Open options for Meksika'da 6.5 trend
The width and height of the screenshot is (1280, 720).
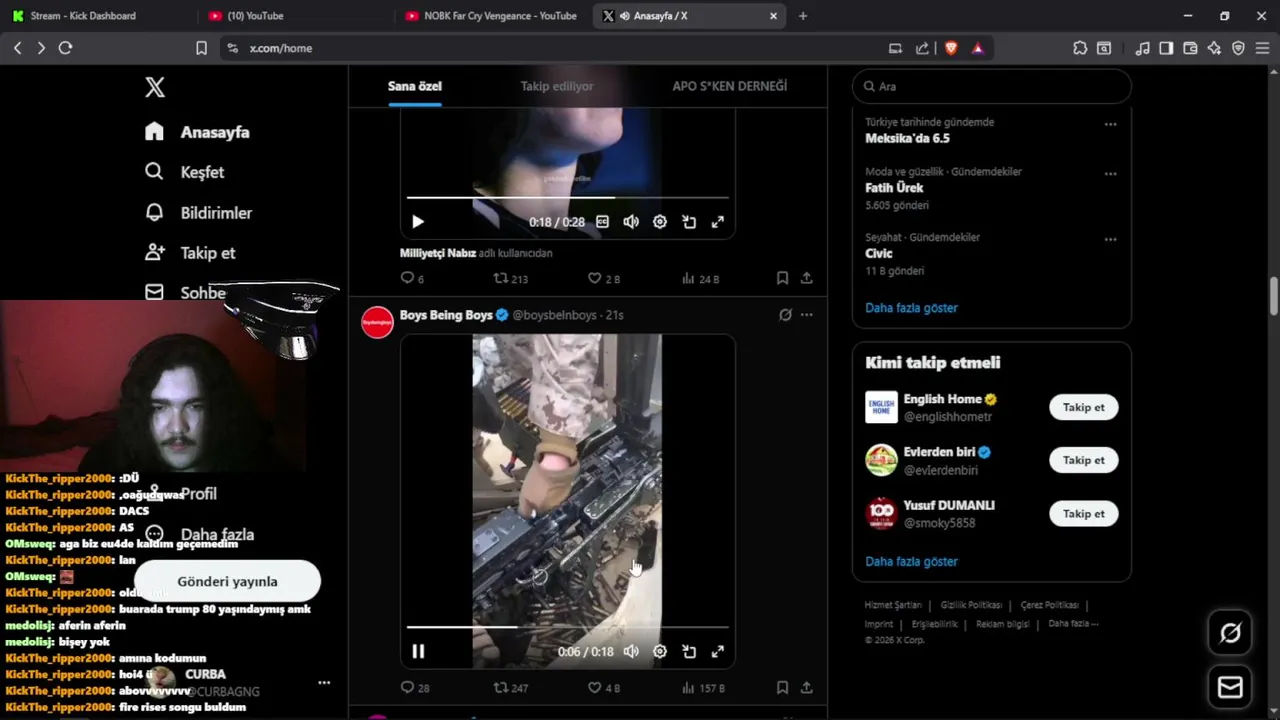[1110, 124]
